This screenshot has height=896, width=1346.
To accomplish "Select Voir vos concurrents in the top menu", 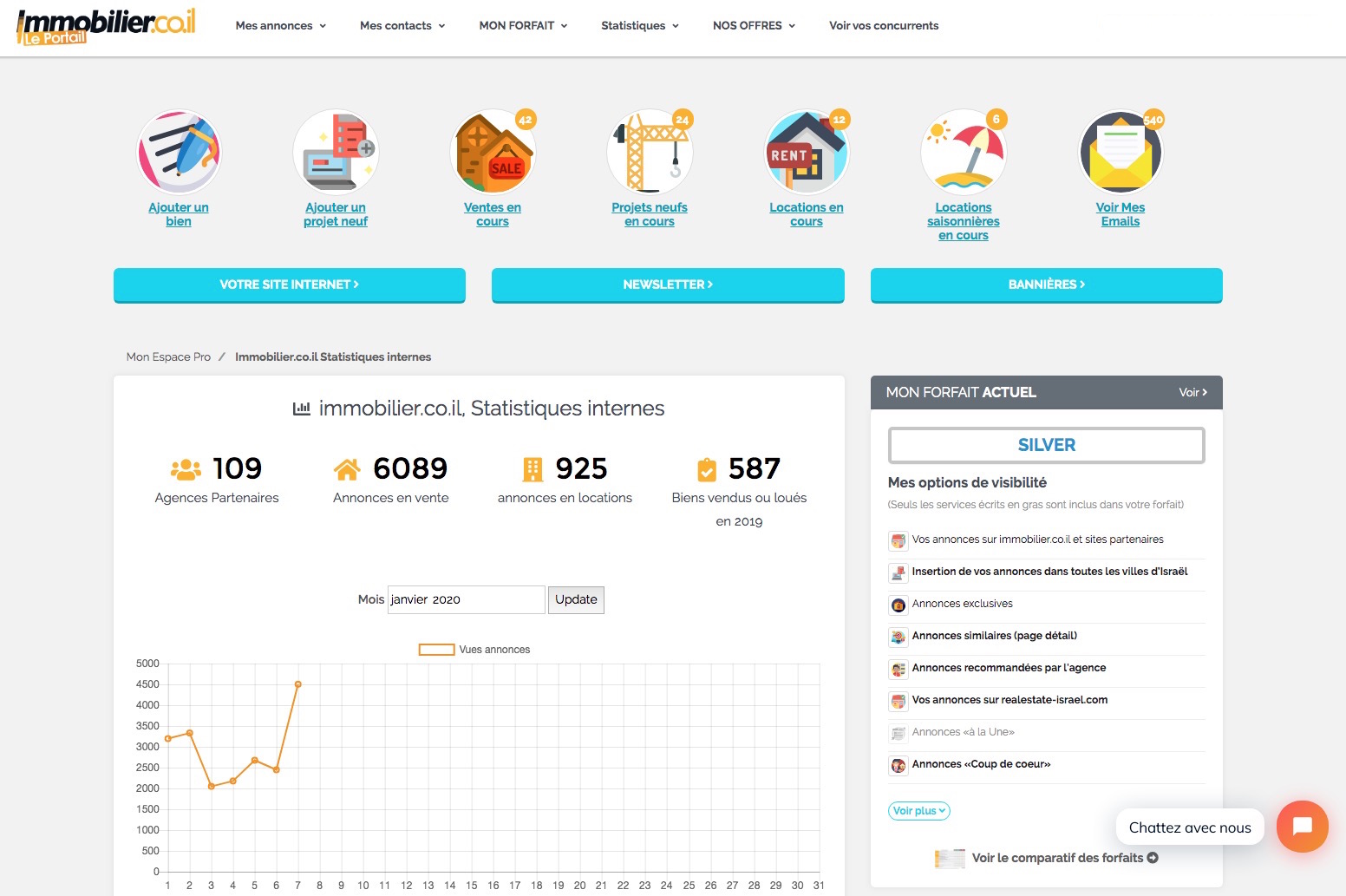I will (884, 25).
